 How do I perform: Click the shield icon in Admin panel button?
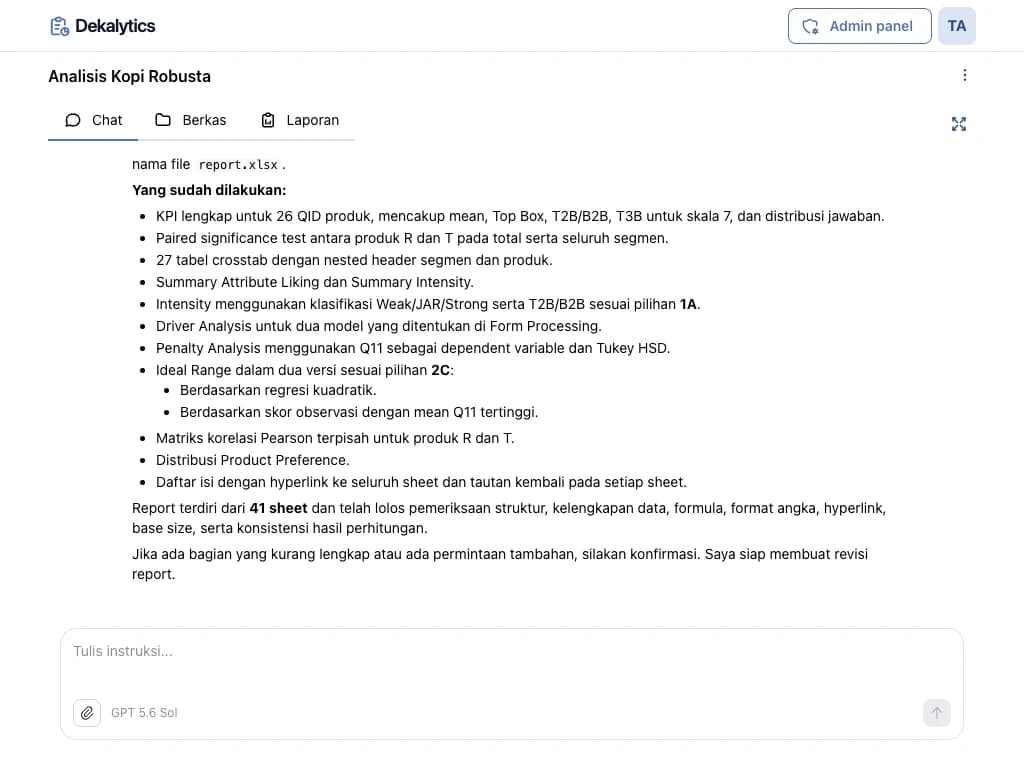click(810, 26)
